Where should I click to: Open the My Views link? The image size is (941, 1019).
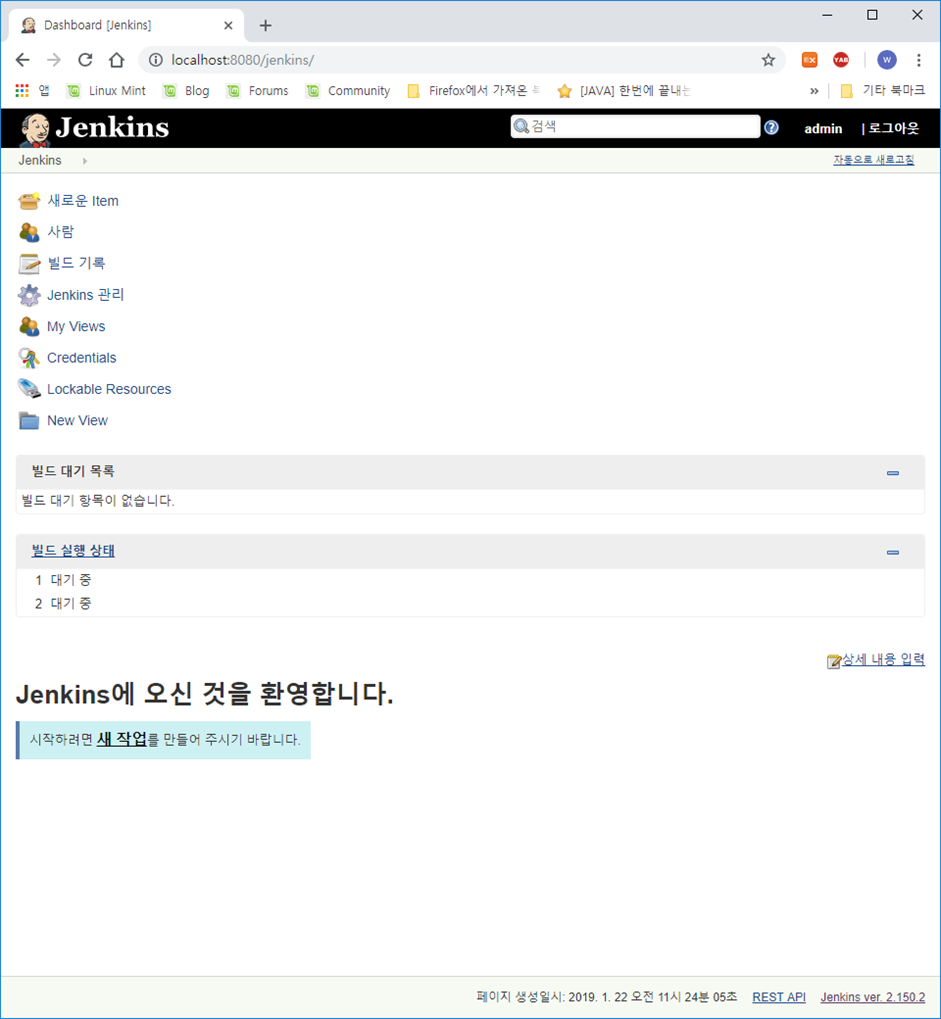pyautogui.click(x=76, y=326)
